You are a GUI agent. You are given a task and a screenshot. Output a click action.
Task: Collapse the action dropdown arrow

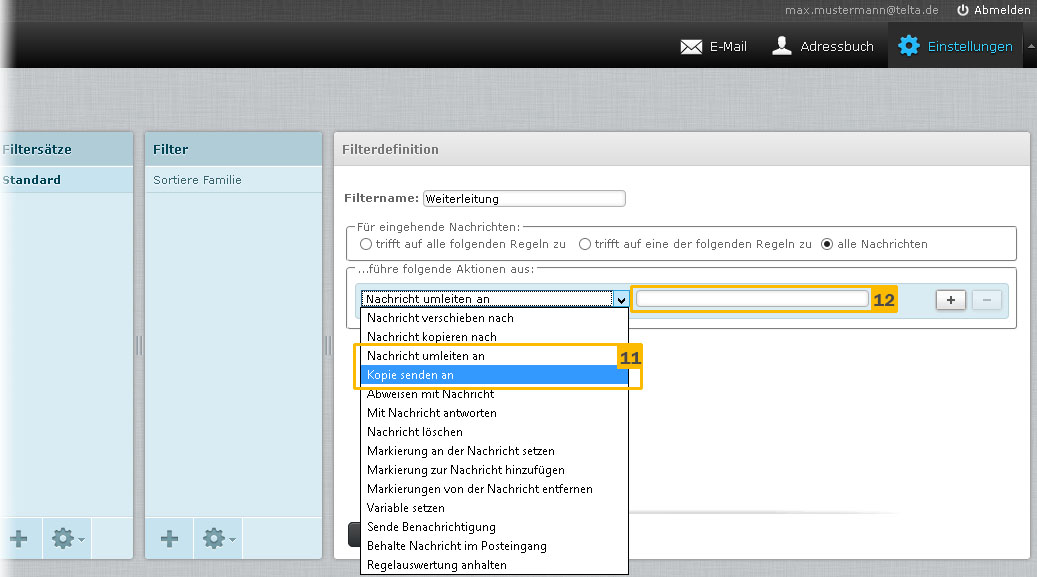tap(621, 300)
